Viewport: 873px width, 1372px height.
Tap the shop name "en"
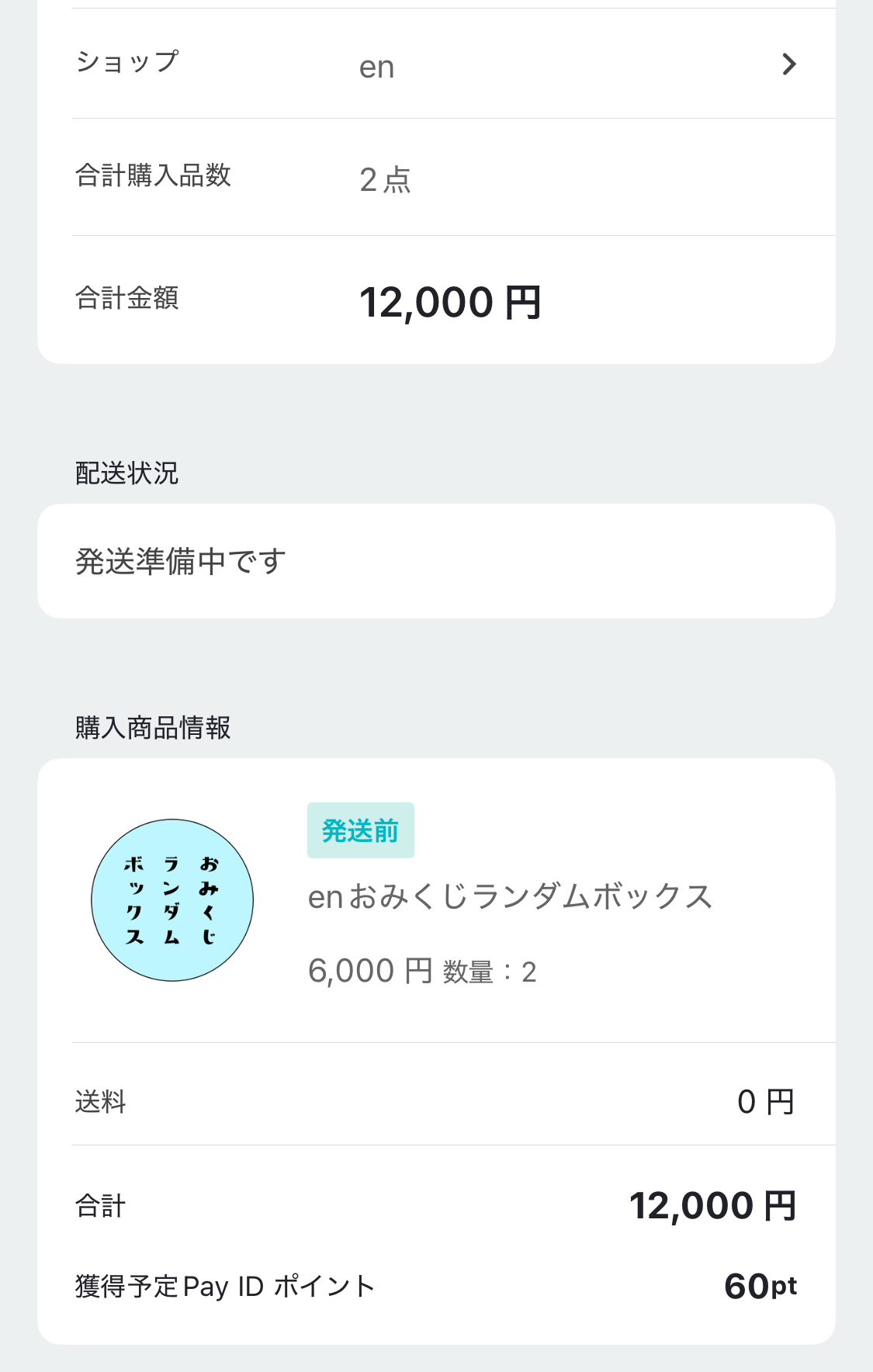(x=376, y=68)
